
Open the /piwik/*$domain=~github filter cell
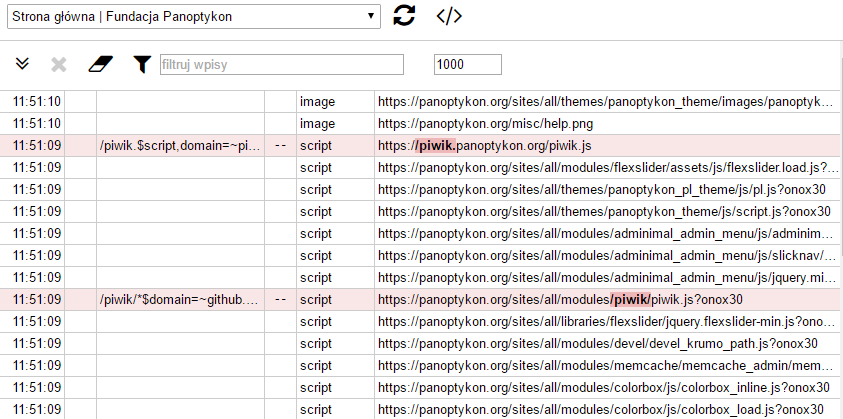tap(181, 300)
